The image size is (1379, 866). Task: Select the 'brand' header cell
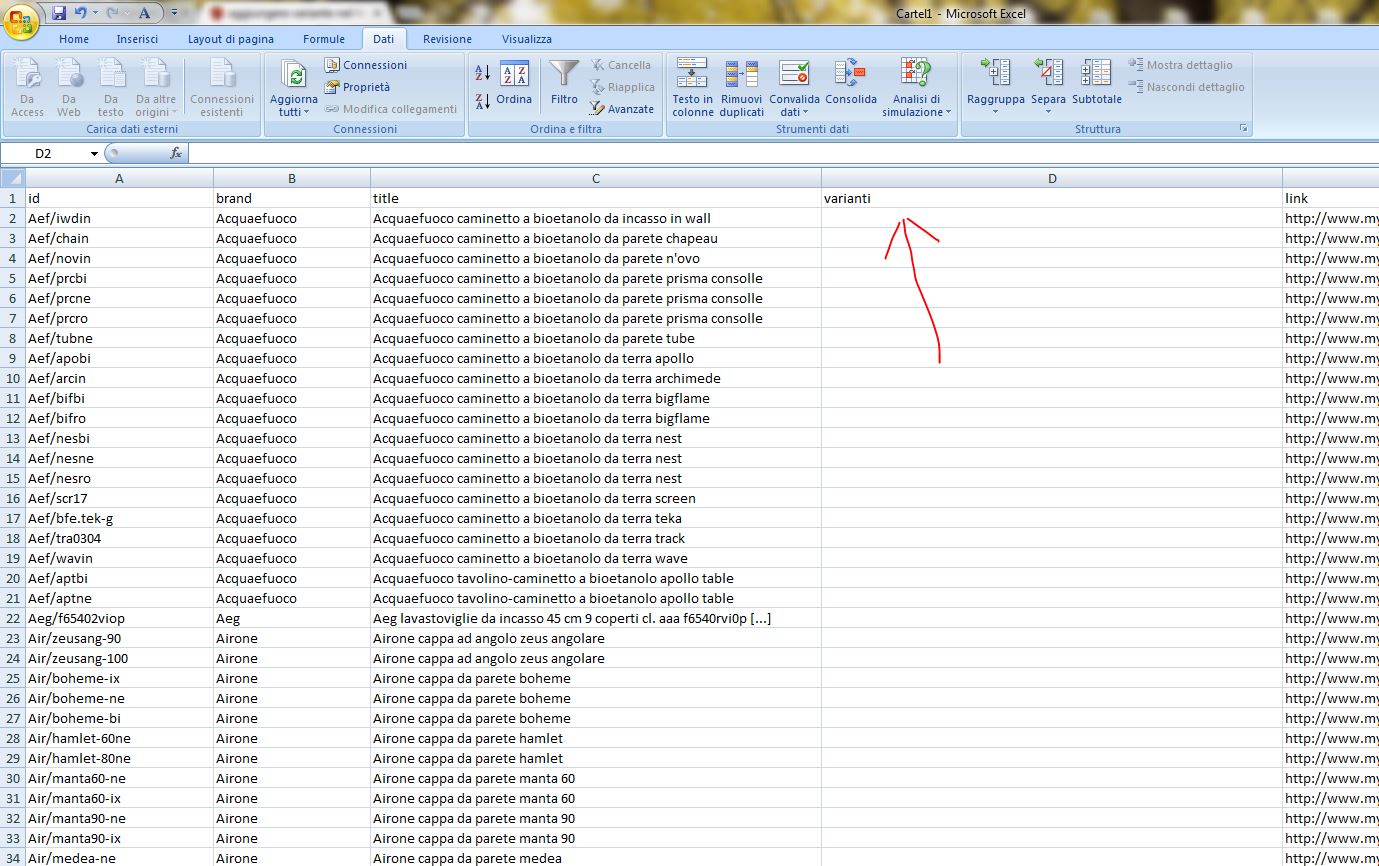(292, 198)
